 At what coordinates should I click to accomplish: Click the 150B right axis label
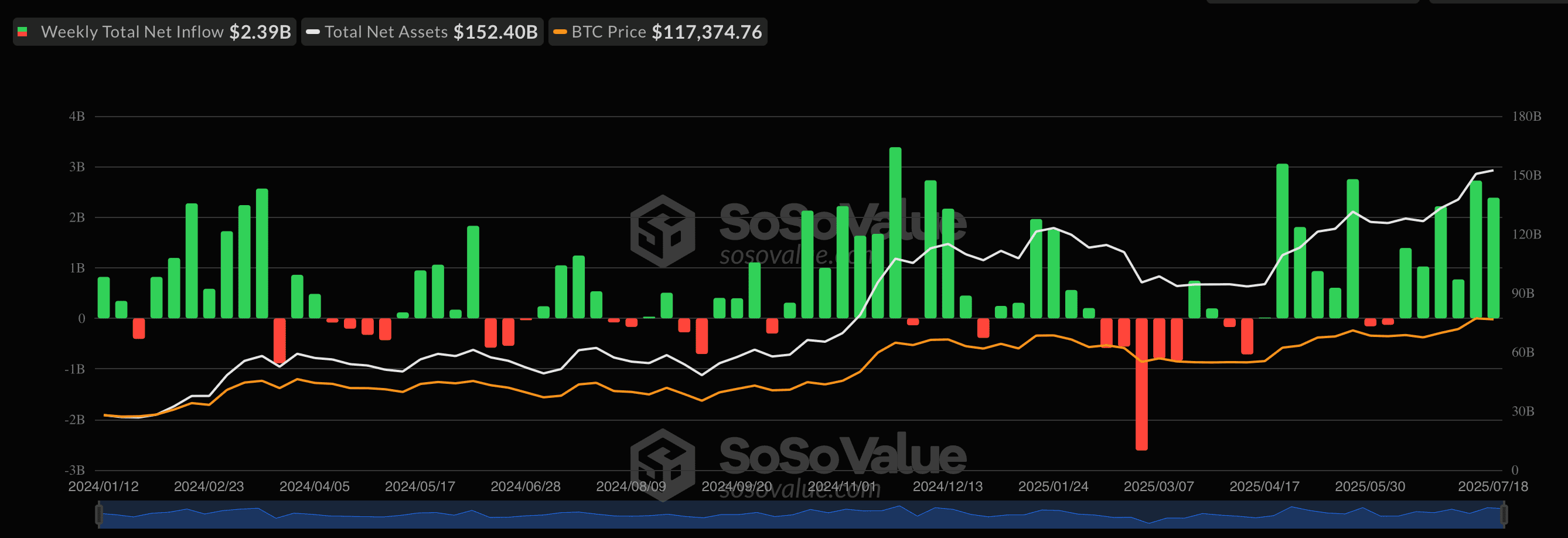point(1526,175)
